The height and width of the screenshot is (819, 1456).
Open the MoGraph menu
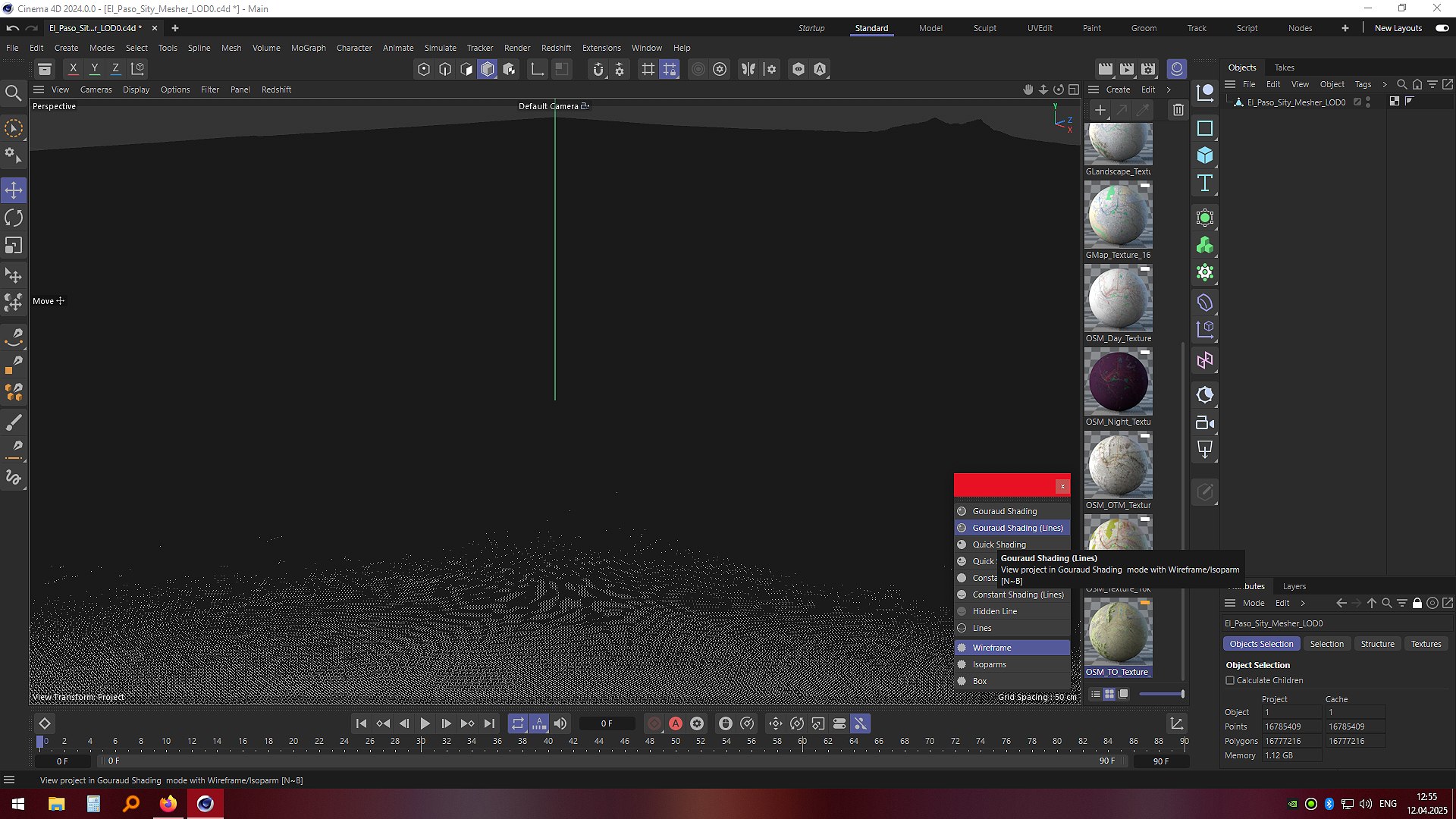309,48
